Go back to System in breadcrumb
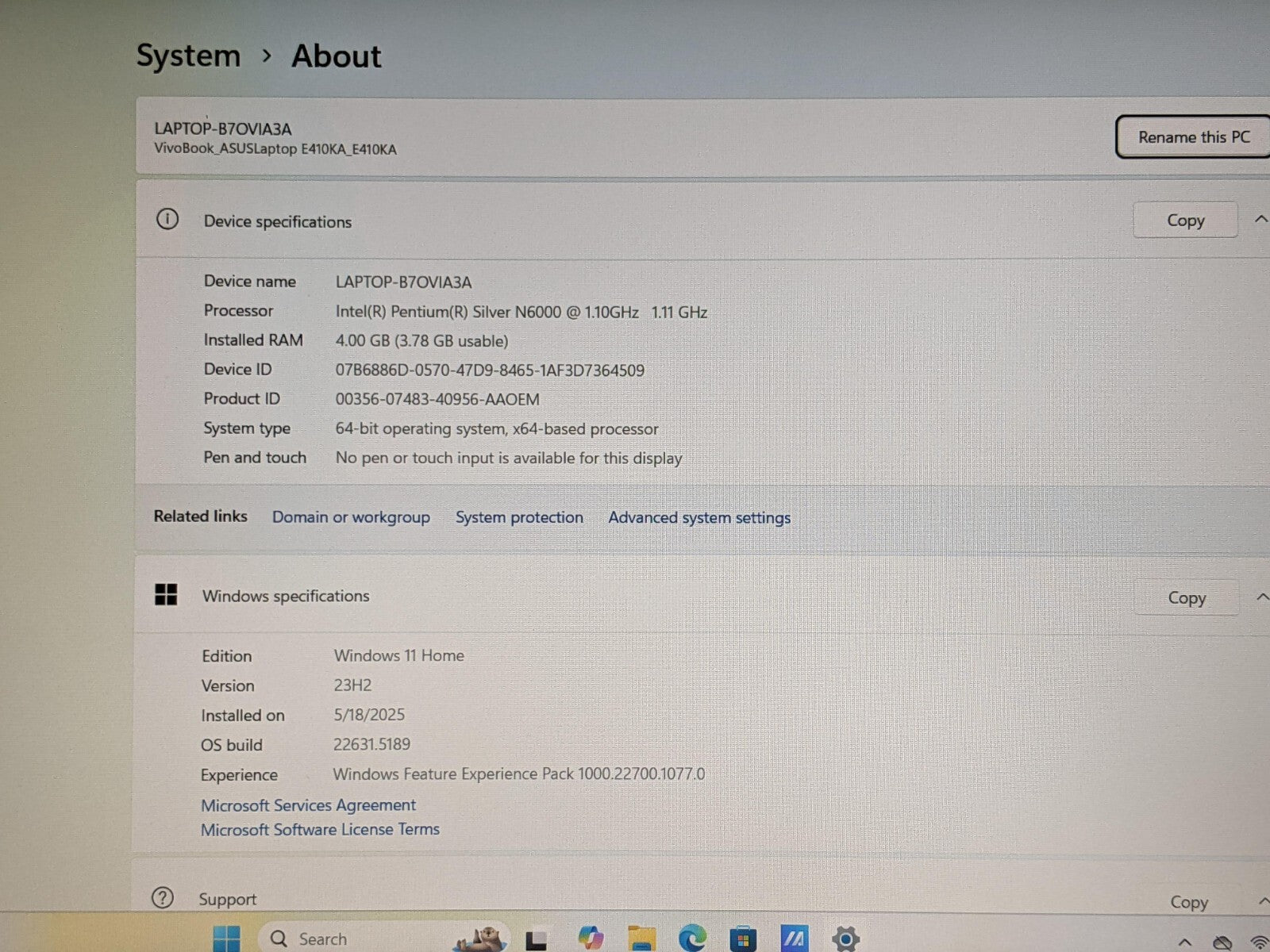The image size is (1270, 952). (x=188, y=56)
